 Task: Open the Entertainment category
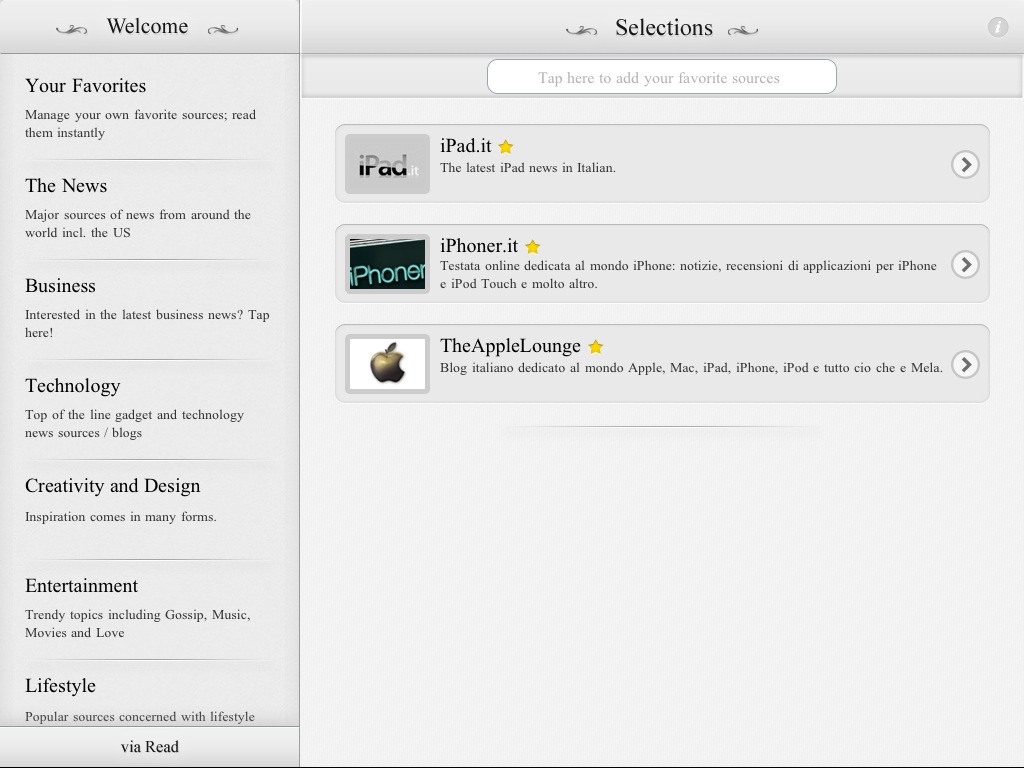pos(150,609)
